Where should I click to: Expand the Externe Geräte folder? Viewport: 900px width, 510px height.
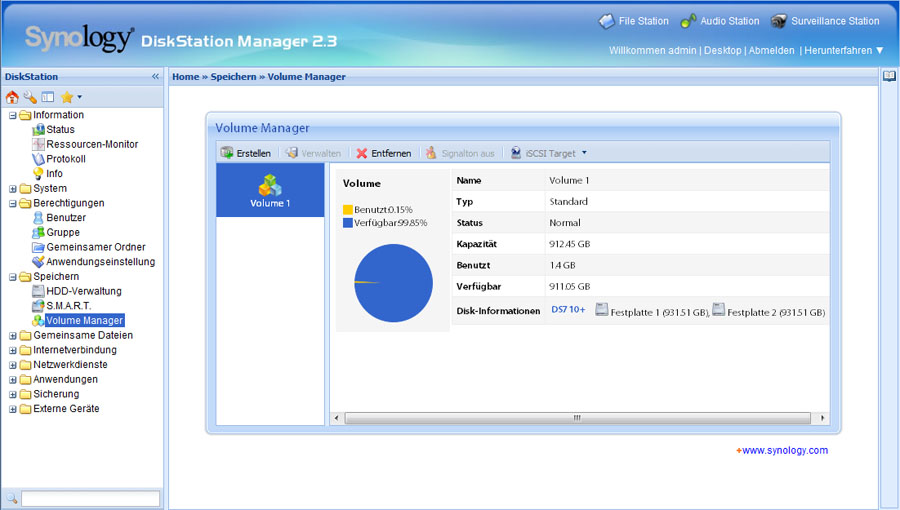(13, 410)
